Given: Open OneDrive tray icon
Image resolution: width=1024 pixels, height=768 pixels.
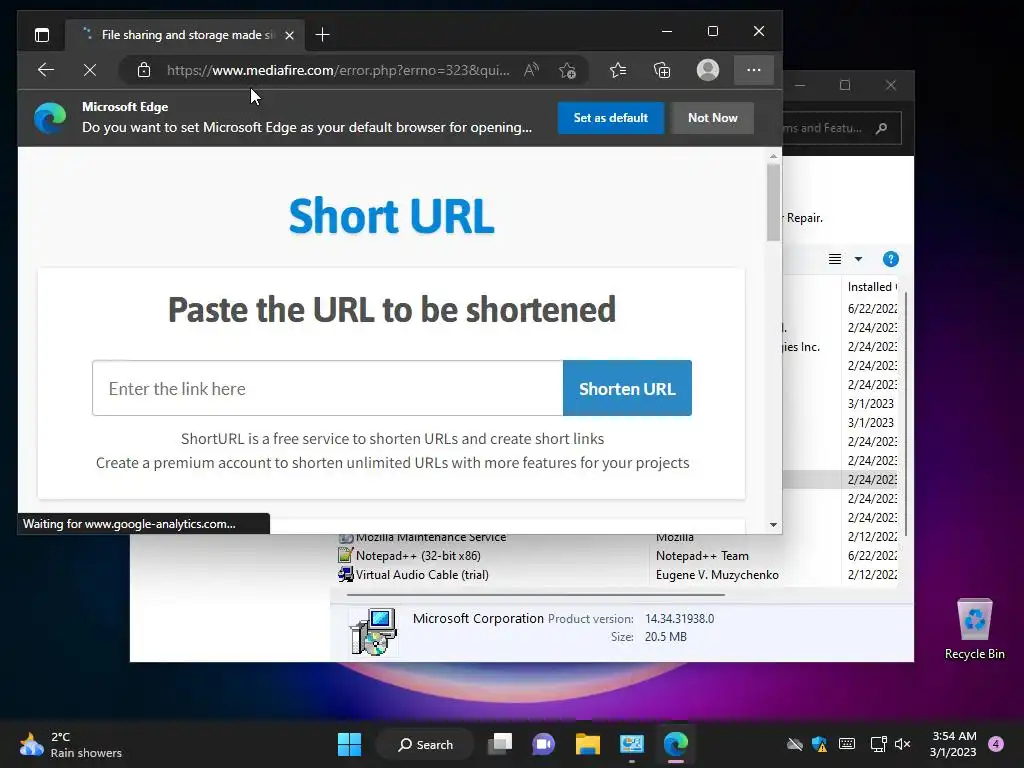Looking at the screenshot, I should click(795, 744).
